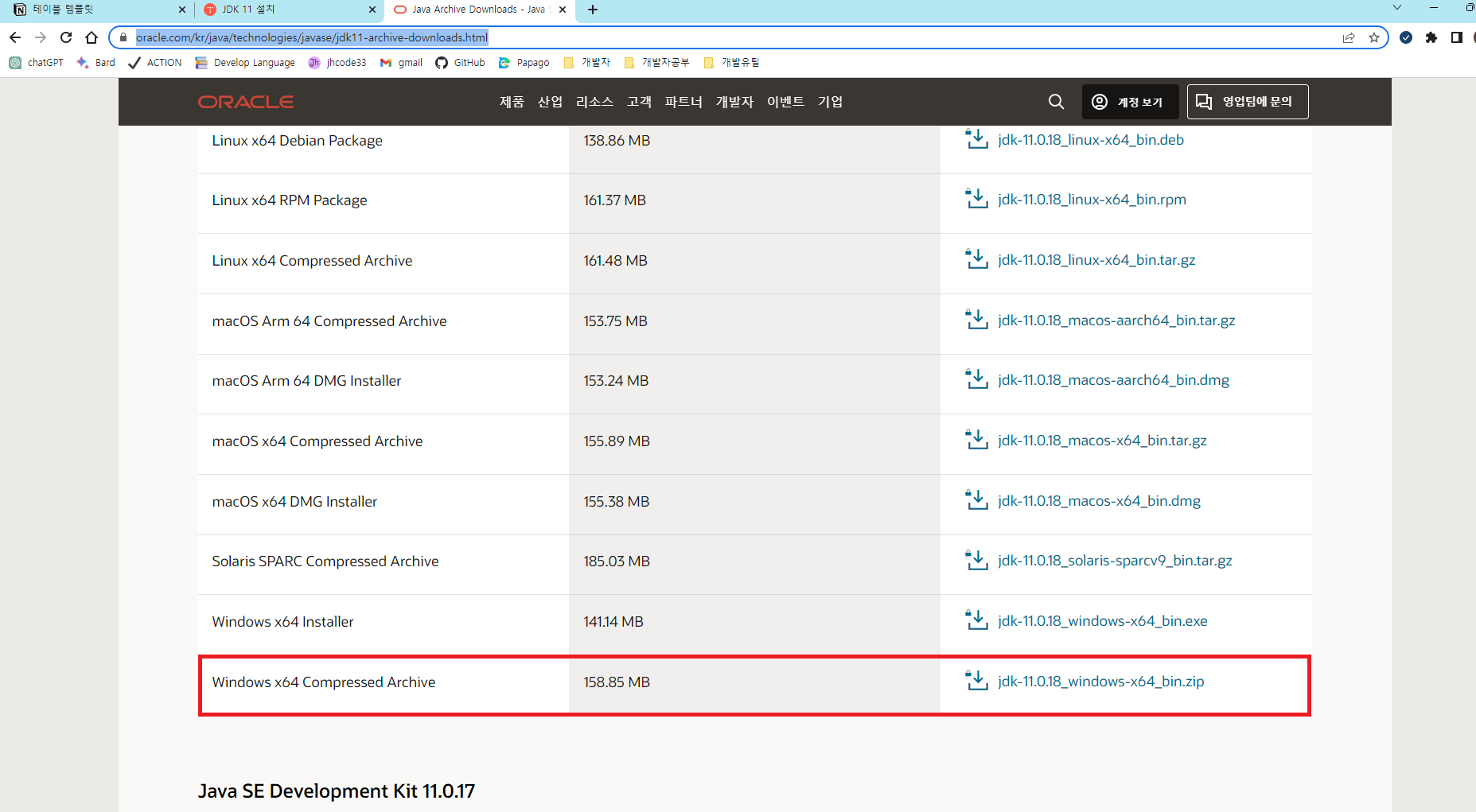This screenshot has width=1476, height=812.
Task: Download icon for linux-x64_bin.deb
Action: 976,138
